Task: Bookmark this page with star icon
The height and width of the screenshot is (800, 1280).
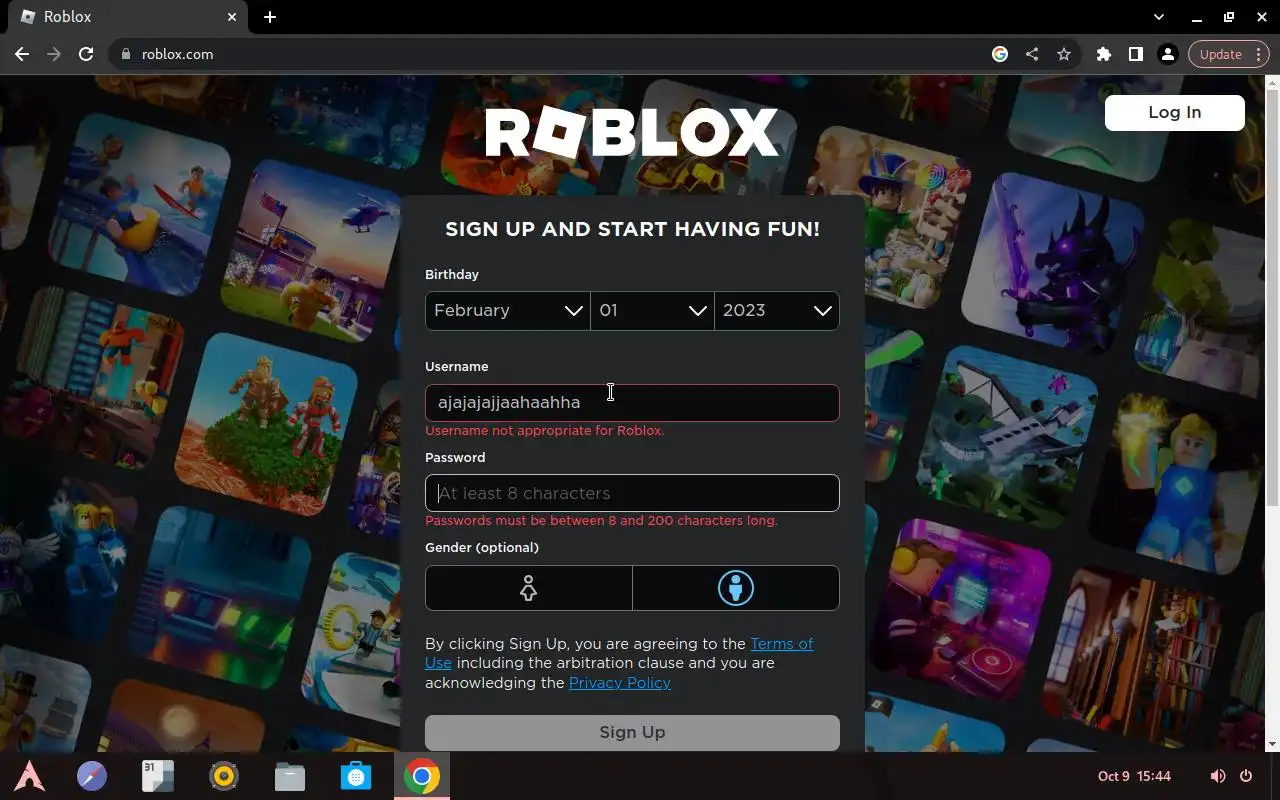Action: 1064,54
